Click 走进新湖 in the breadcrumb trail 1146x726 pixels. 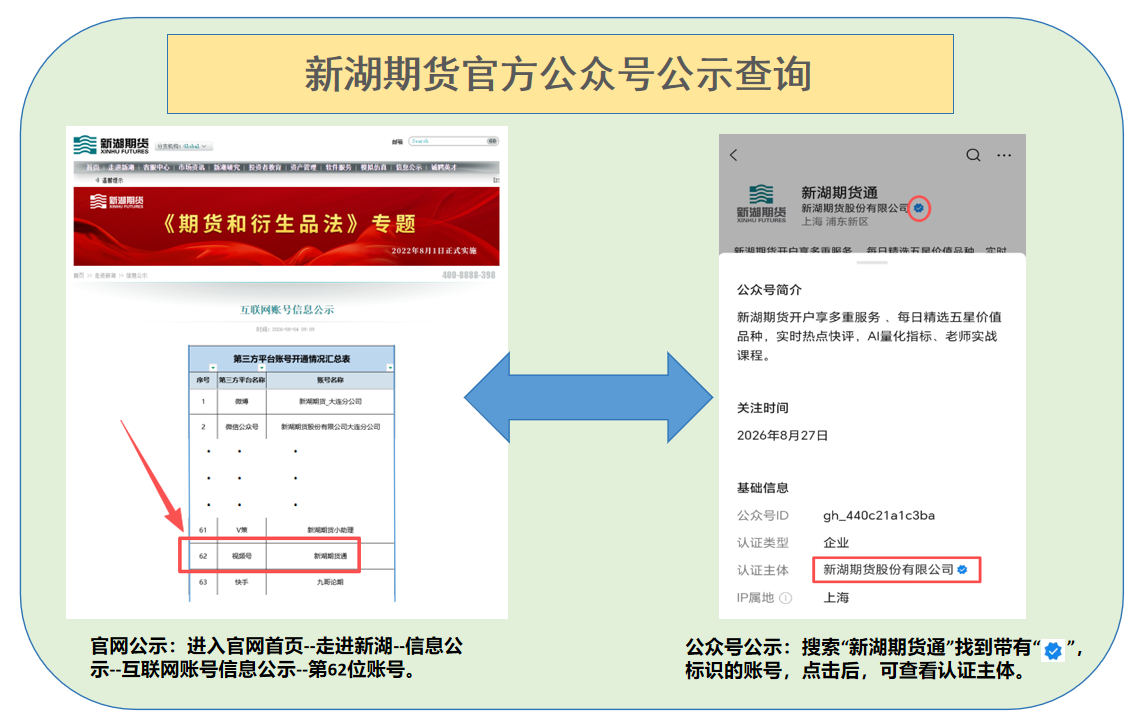pyautogui.click(x=105, y=276)
